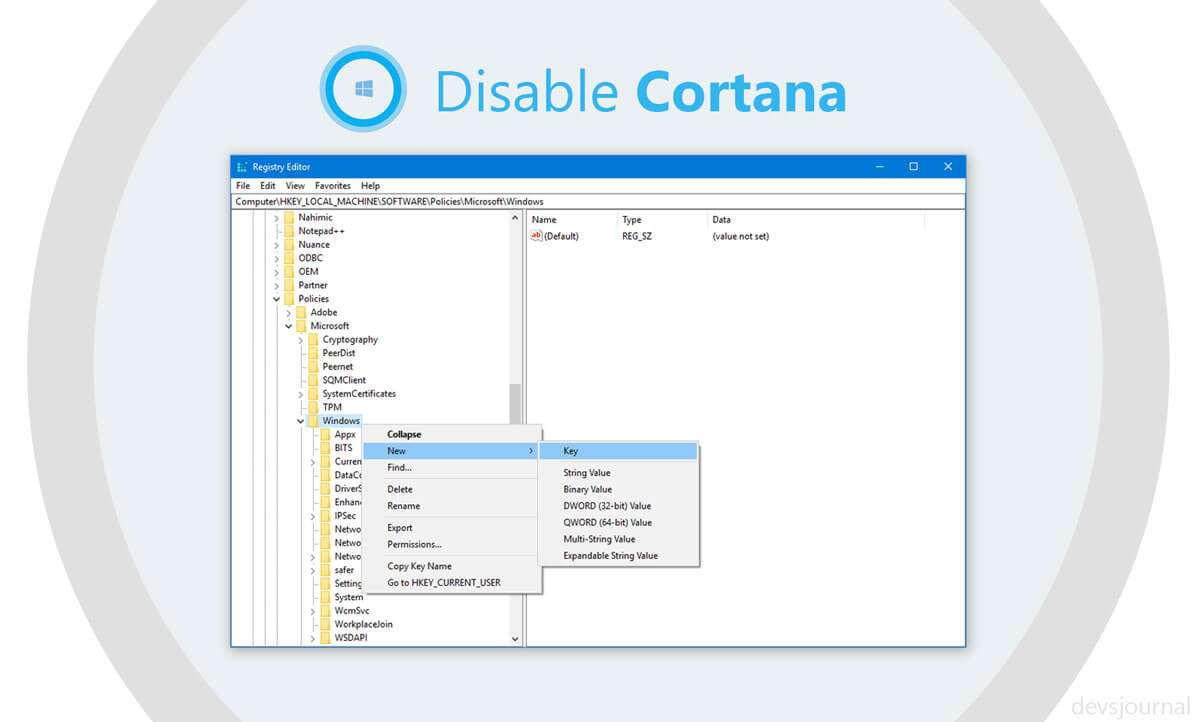Collapse the Microsoft key arrow
Image resolution: width=1200 pixels, height=722 pixels.
click(x=289, y=326)
